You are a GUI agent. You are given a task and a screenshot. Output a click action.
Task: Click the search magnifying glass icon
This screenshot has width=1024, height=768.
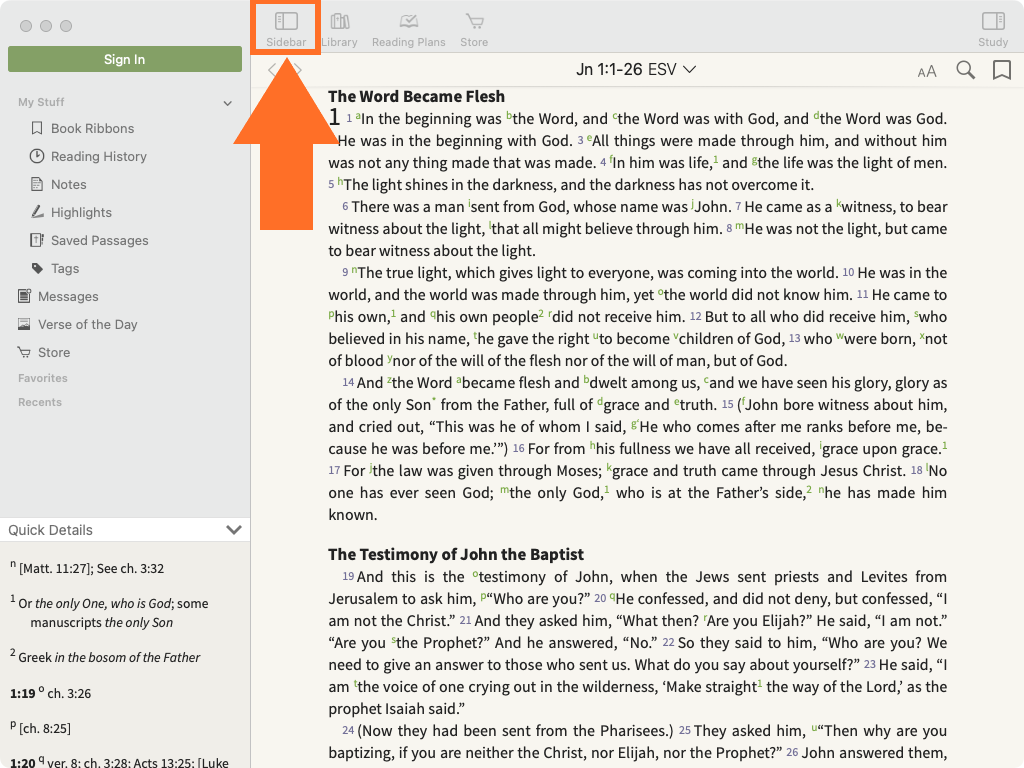tap(965, 70)
